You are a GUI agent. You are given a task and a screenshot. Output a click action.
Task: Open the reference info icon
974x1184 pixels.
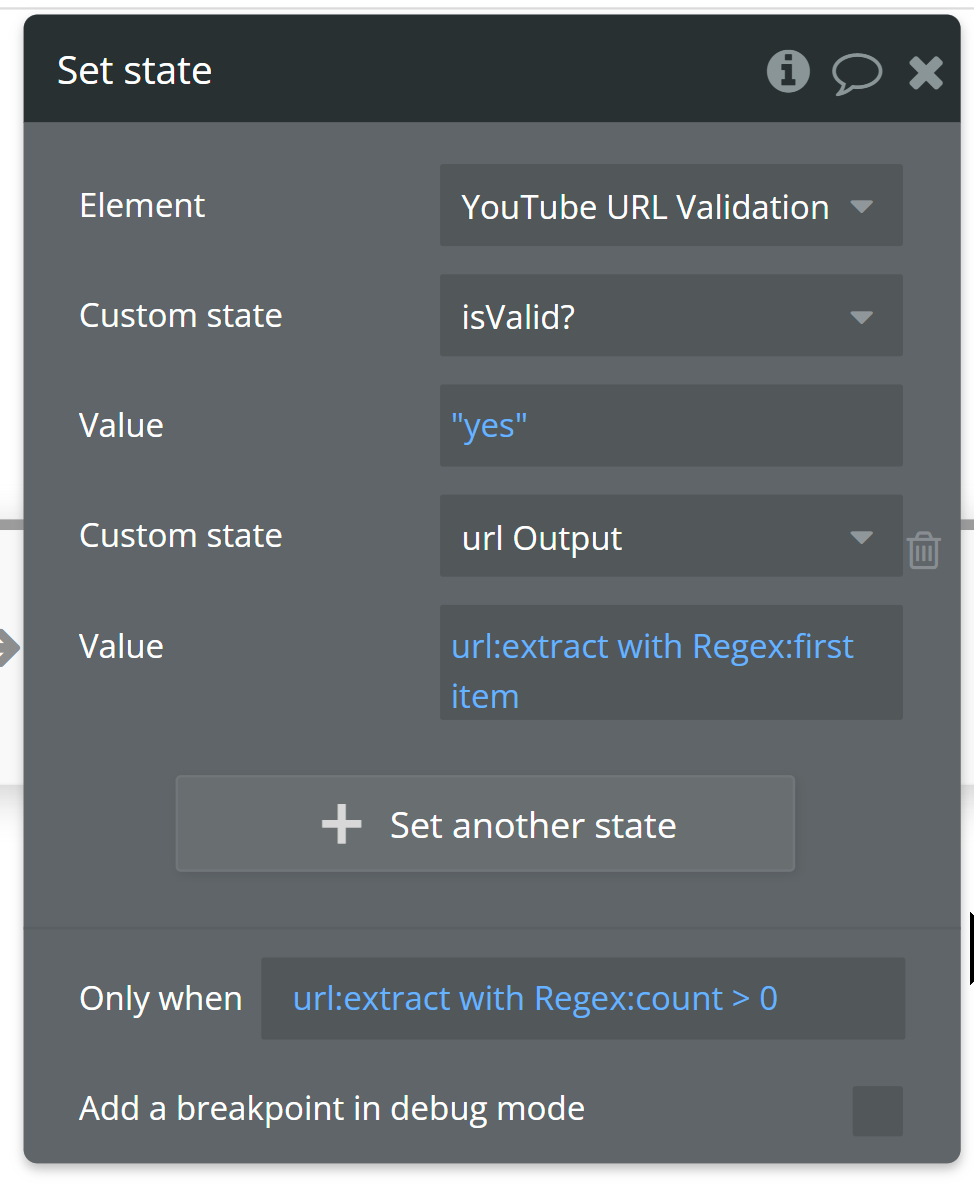pyautogui.click(x=788, y=72)
